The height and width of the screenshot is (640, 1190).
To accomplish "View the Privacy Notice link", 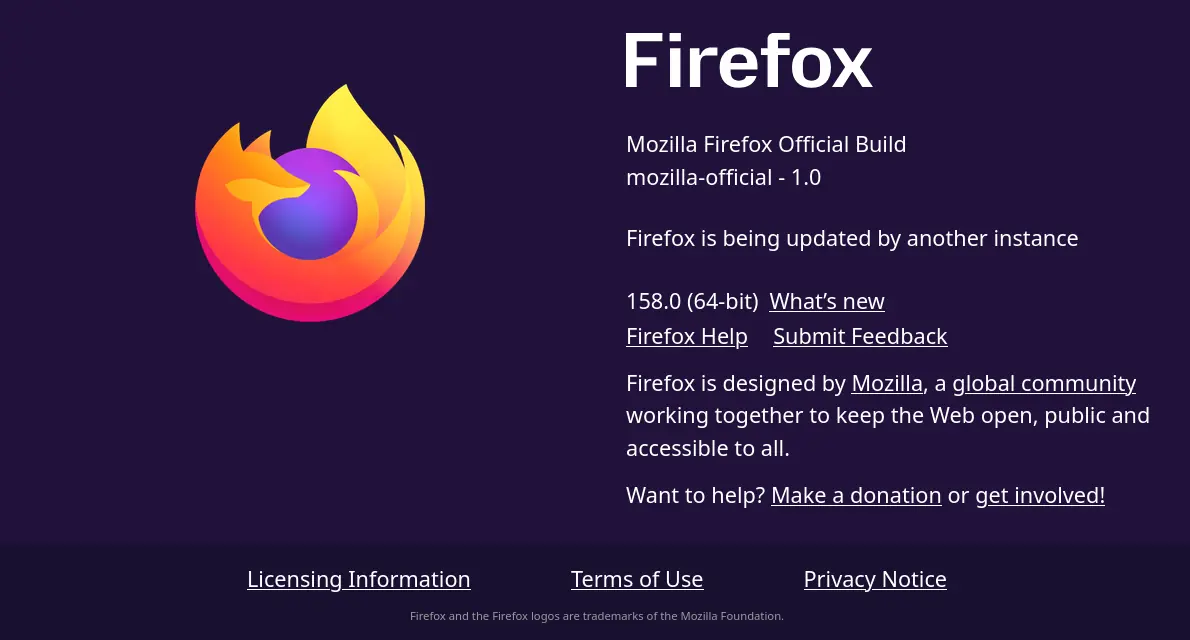I will [875, 579].
